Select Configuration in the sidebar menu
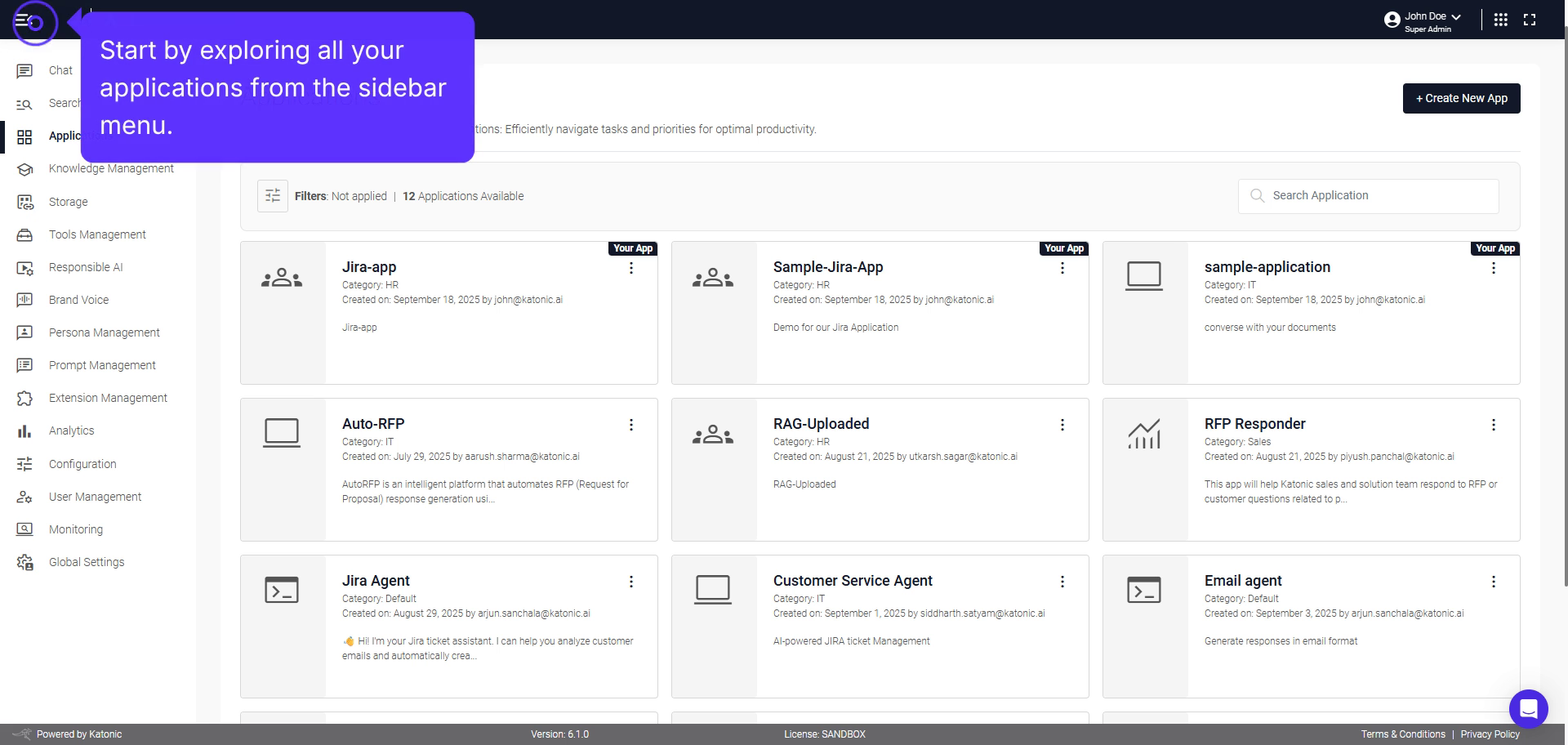 (82, 463)
